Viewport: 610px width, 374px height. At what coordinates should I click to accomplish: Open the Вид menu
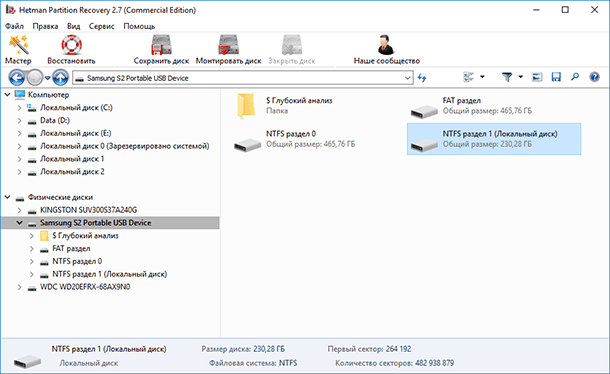[74, 26]
